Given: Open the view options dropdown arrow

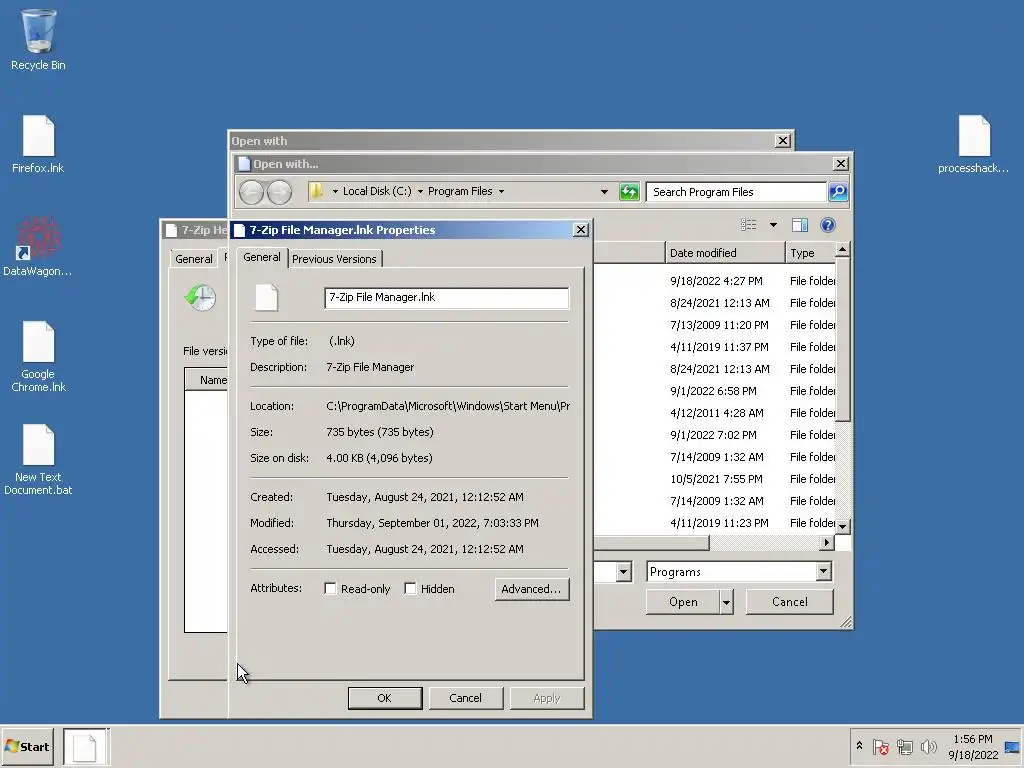Looking at the screenshot, I should (x=773, y=225).
